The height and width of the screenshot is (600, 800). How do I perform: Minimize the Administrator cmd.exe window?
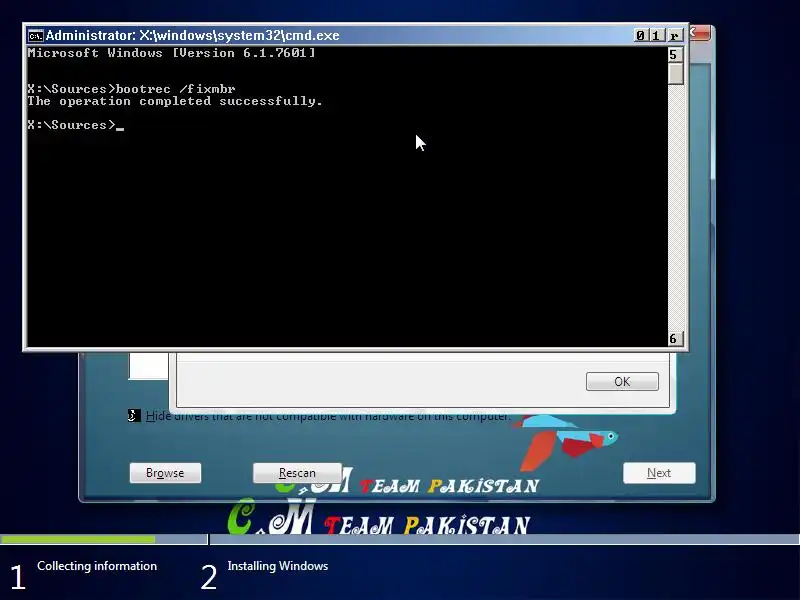point(641,35)
